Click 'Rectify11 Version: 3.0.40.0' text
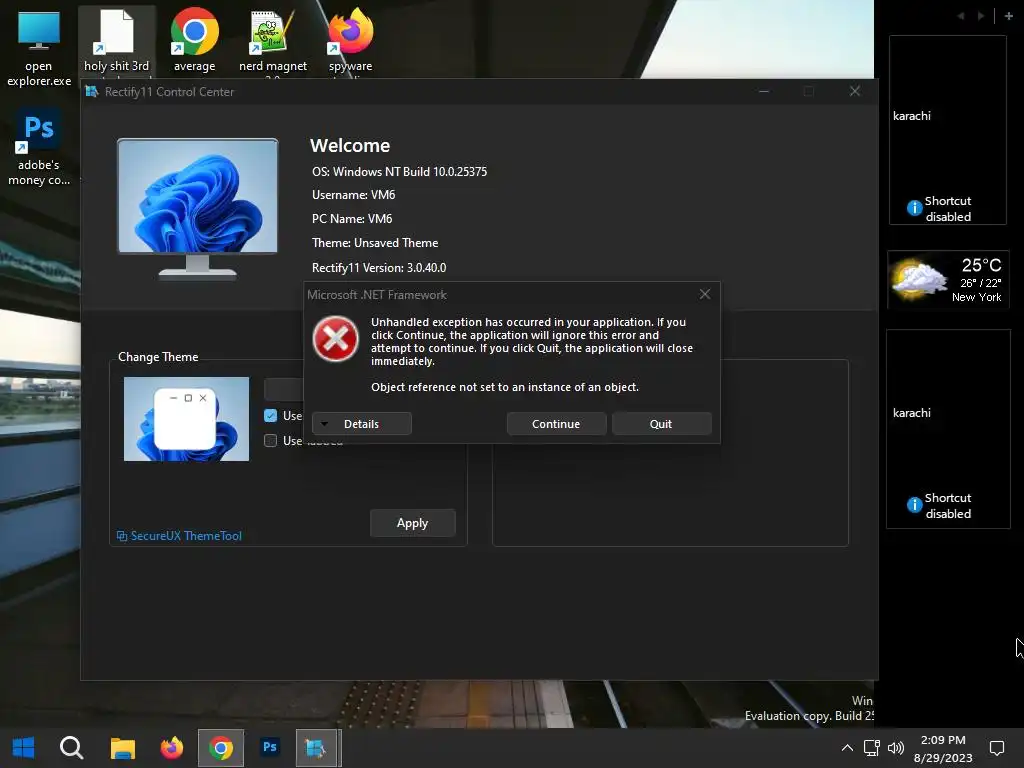1024x768 pixels. pyautogui.click(x=379, y=268)
